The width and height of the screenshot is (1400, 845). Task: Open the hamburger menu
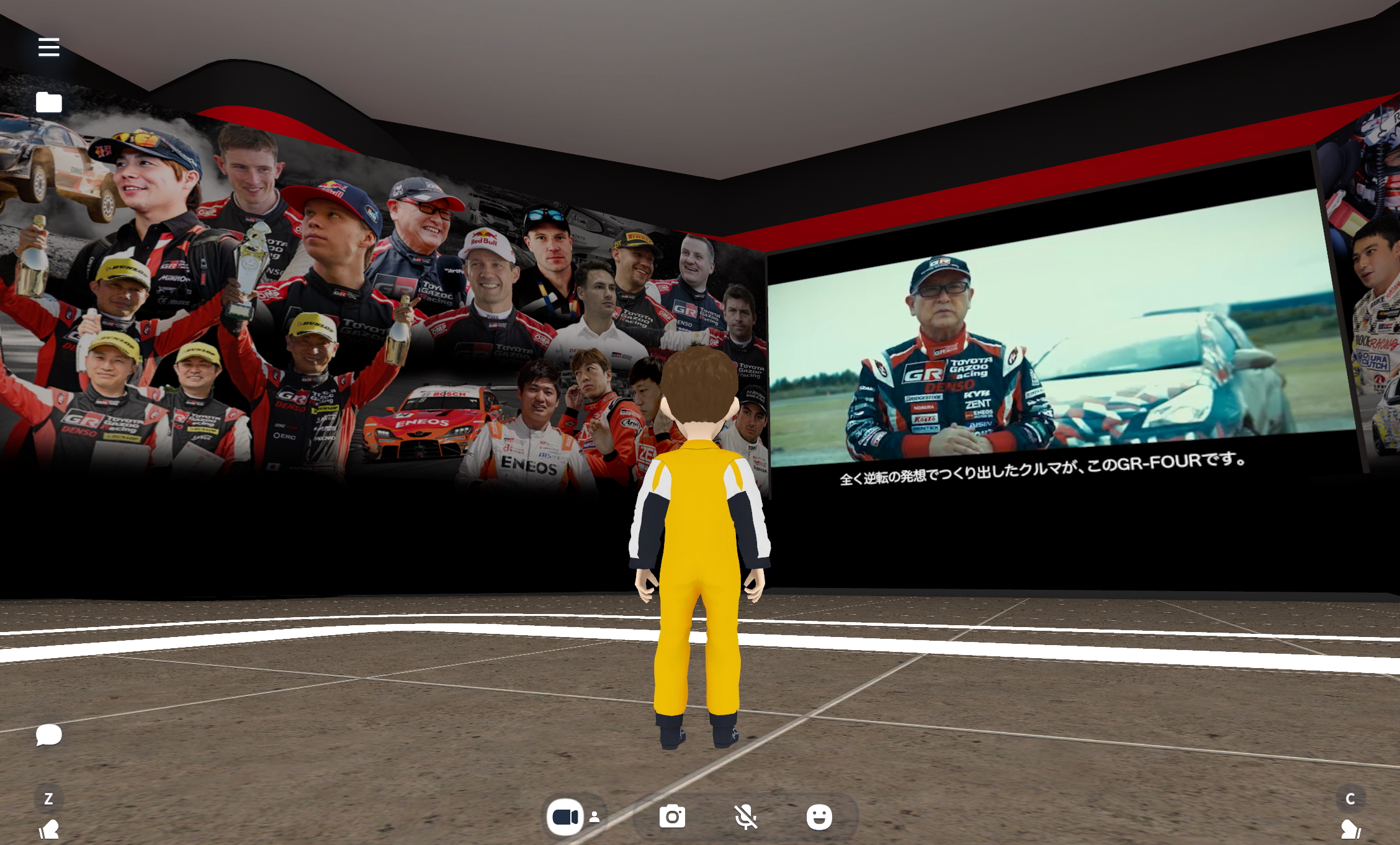click(x=48, y=47)
